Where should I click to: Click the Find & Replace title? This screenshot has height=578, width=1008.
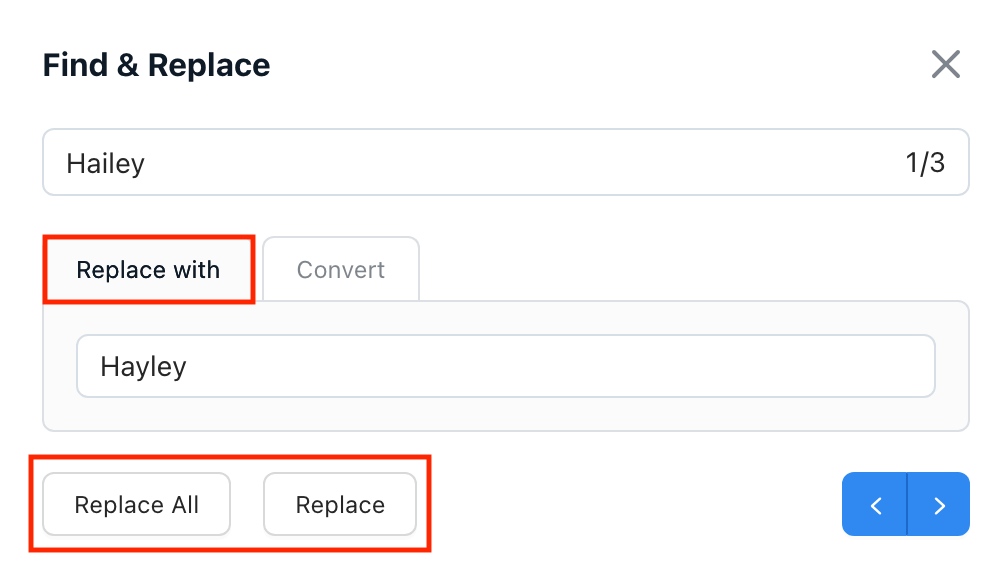(156, 66)
